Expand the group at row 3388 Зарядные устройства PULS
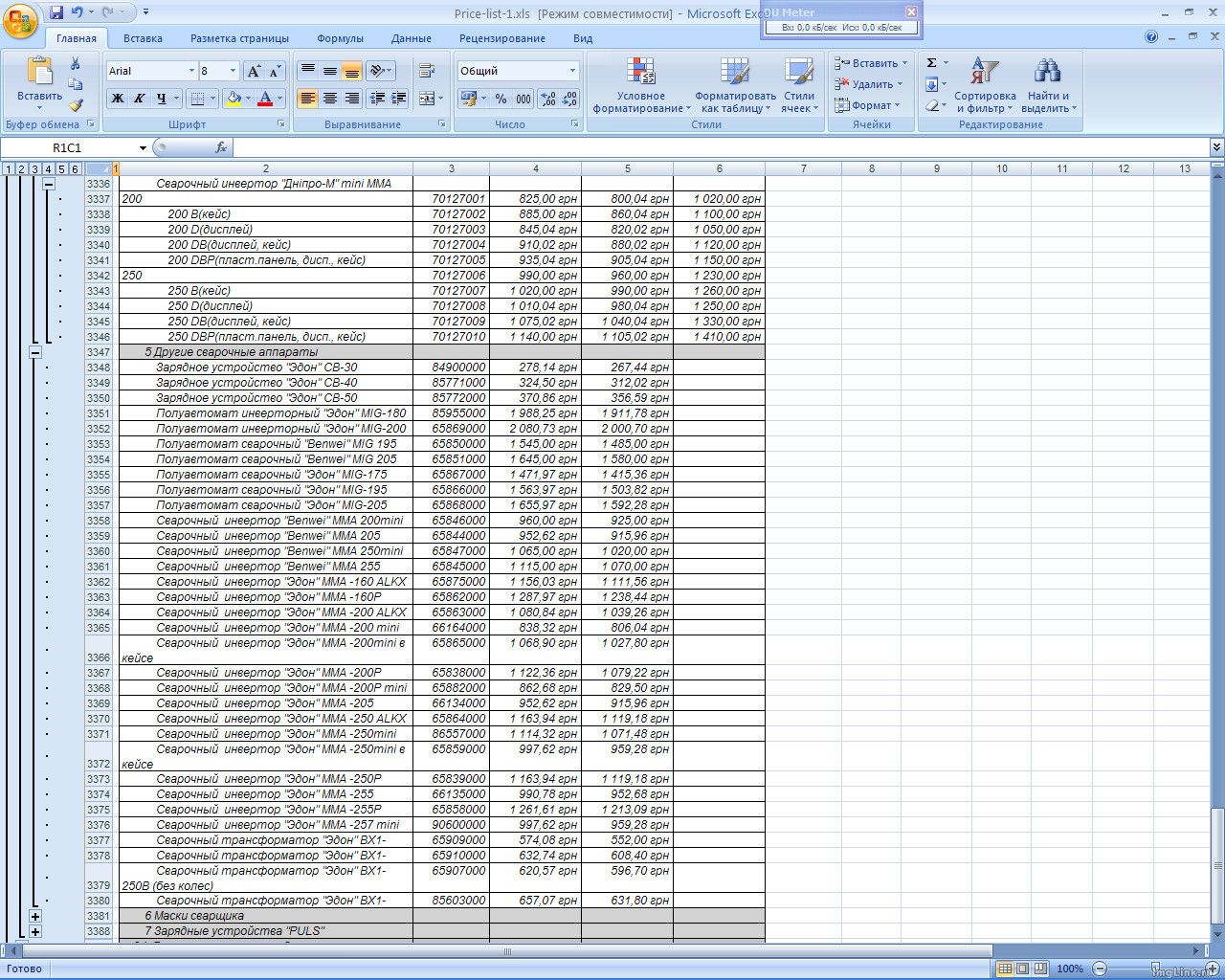 click(x=35, y=931)
